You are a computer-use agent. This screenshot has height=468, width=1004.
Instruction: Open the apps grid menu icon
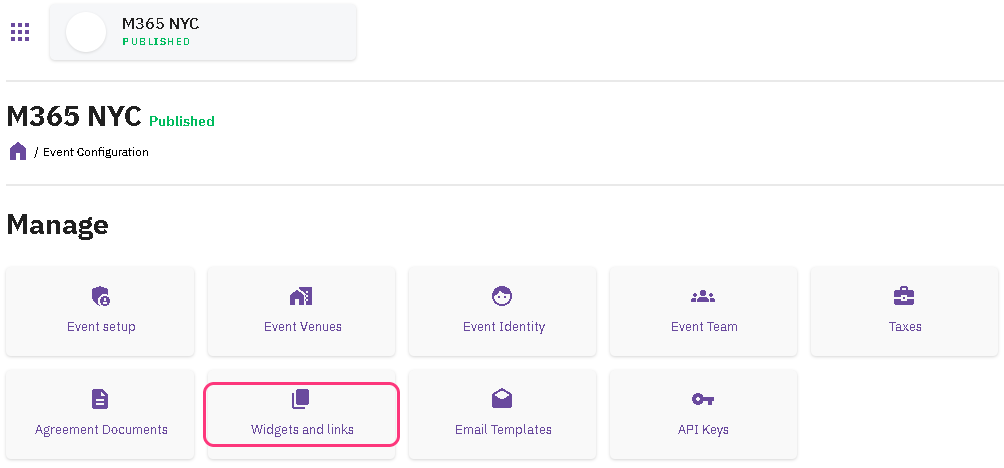tap(20, 32)
